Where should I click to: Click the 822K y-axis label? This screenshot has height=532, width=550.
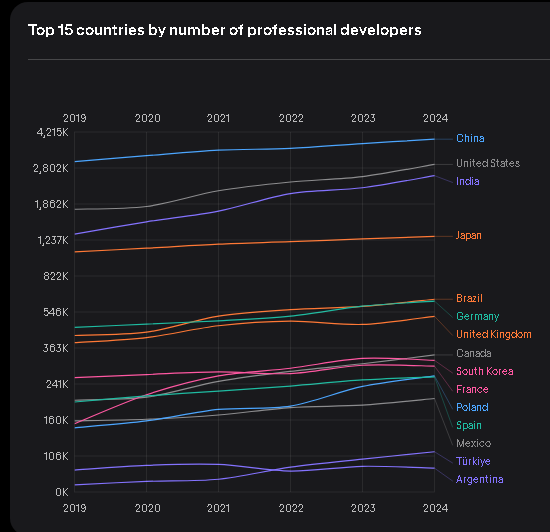[x=56, y=276]
